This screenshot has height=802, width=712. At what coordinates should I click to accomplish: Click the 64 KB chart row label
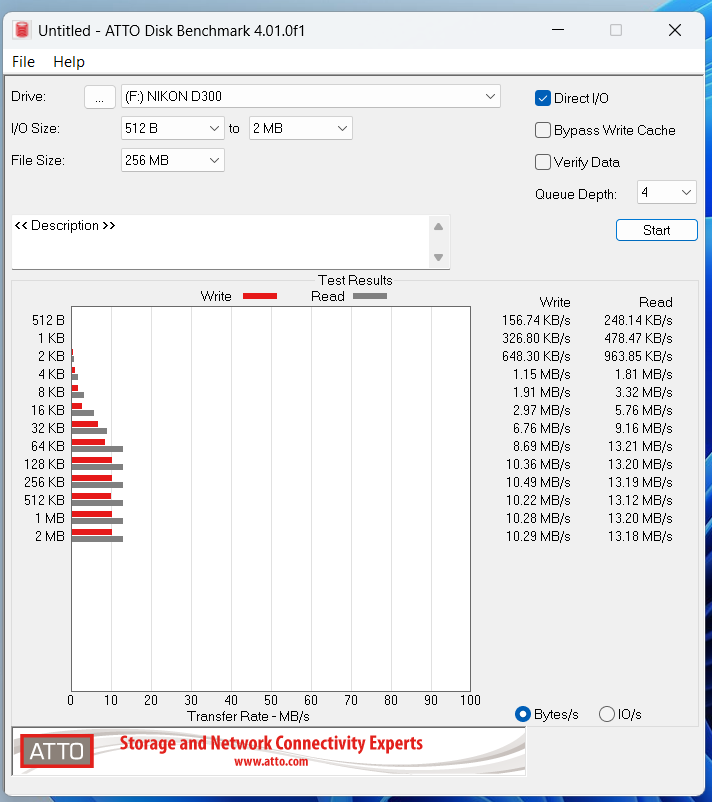coord(48,447)
